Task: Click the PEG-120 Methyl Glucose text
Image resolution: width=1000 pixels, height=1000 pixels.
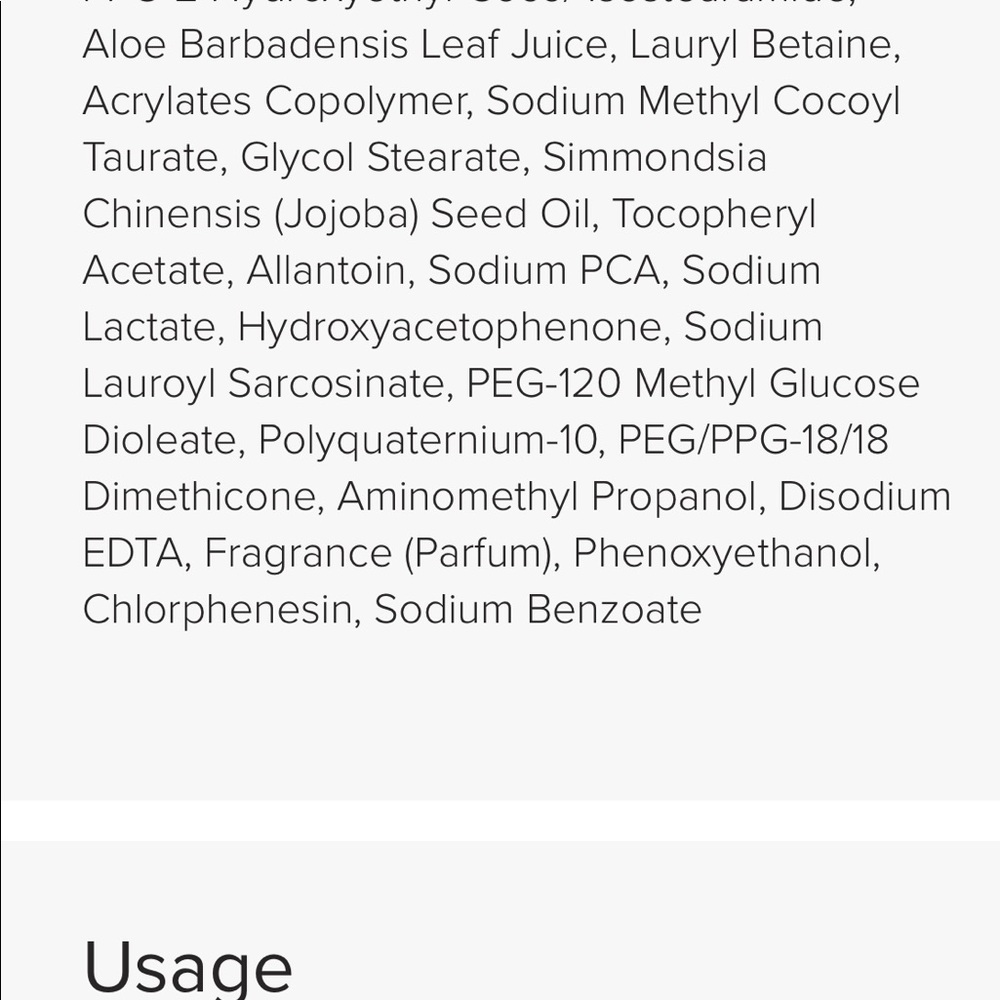Action: pos(693,383)
